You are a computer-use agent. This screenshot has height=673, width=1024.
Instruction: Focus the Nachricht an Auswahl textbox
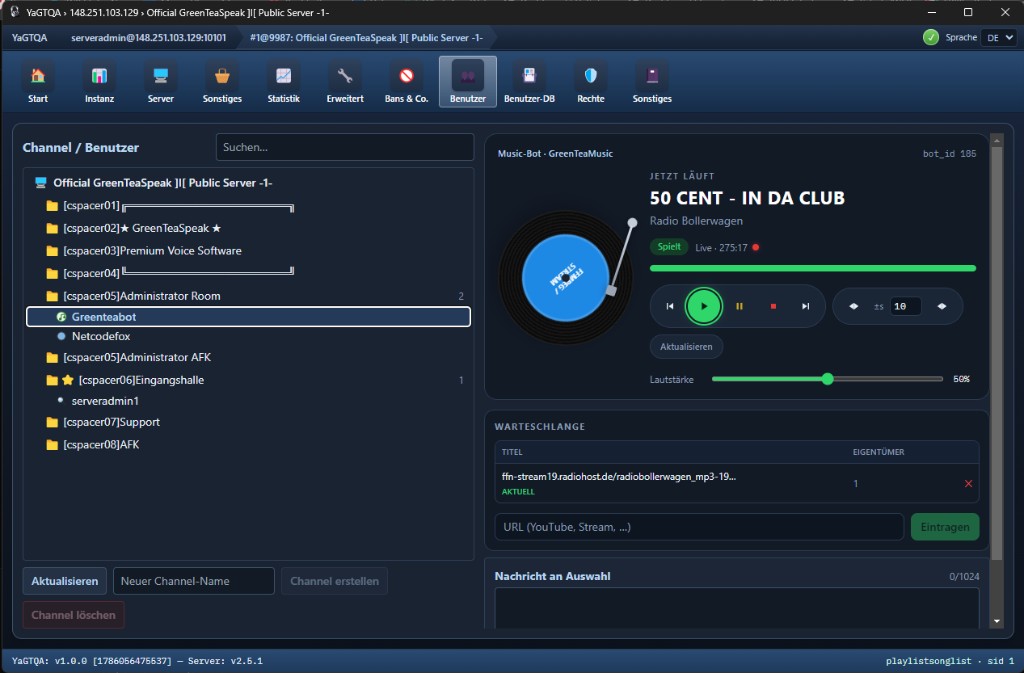(x=737, y=608)
